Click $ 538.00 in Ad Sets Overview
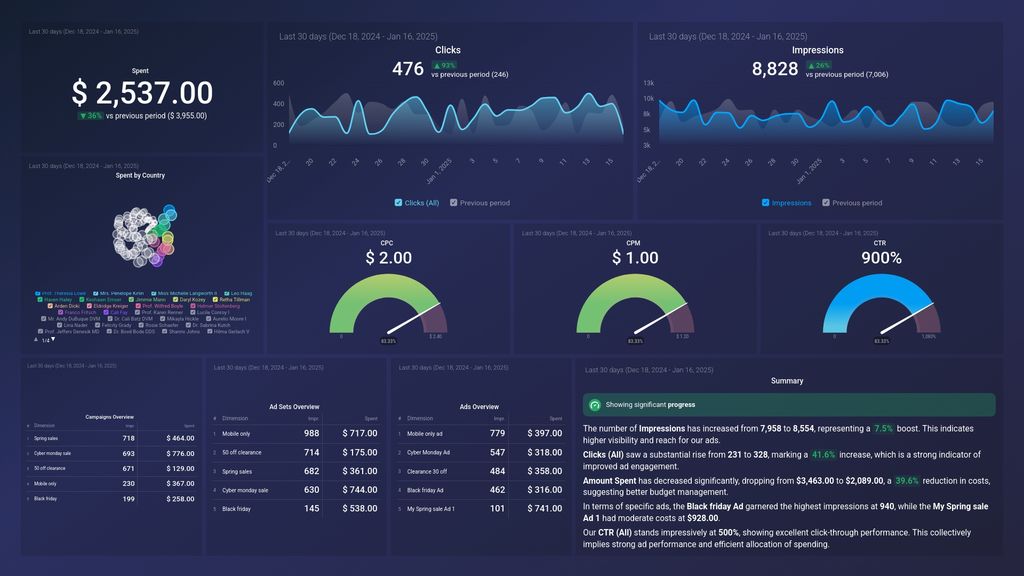Screen dimensions: 1024x576 click(360, 508)
